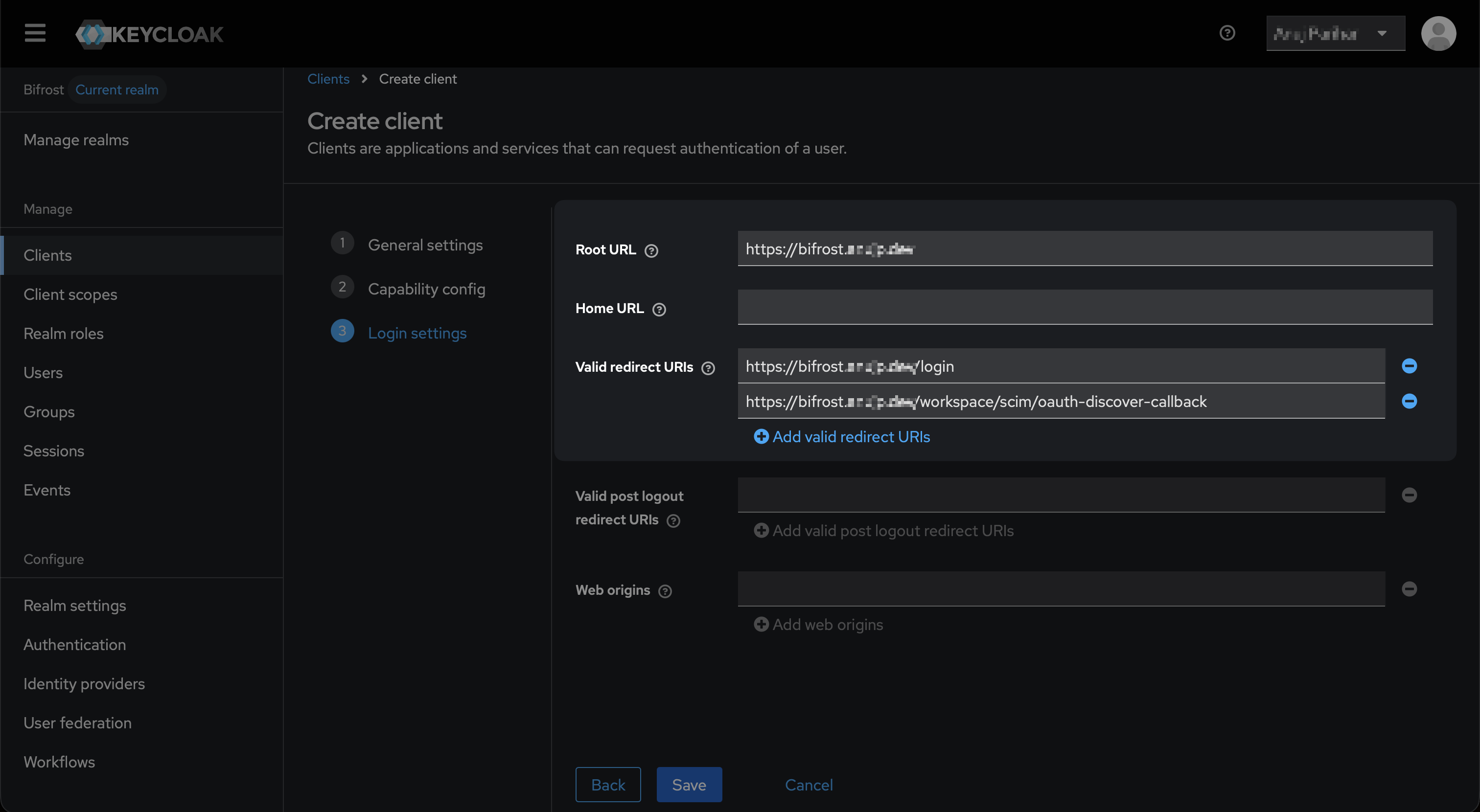
Task: Add valid post logout redirect URIs
Action: [883, 531]
